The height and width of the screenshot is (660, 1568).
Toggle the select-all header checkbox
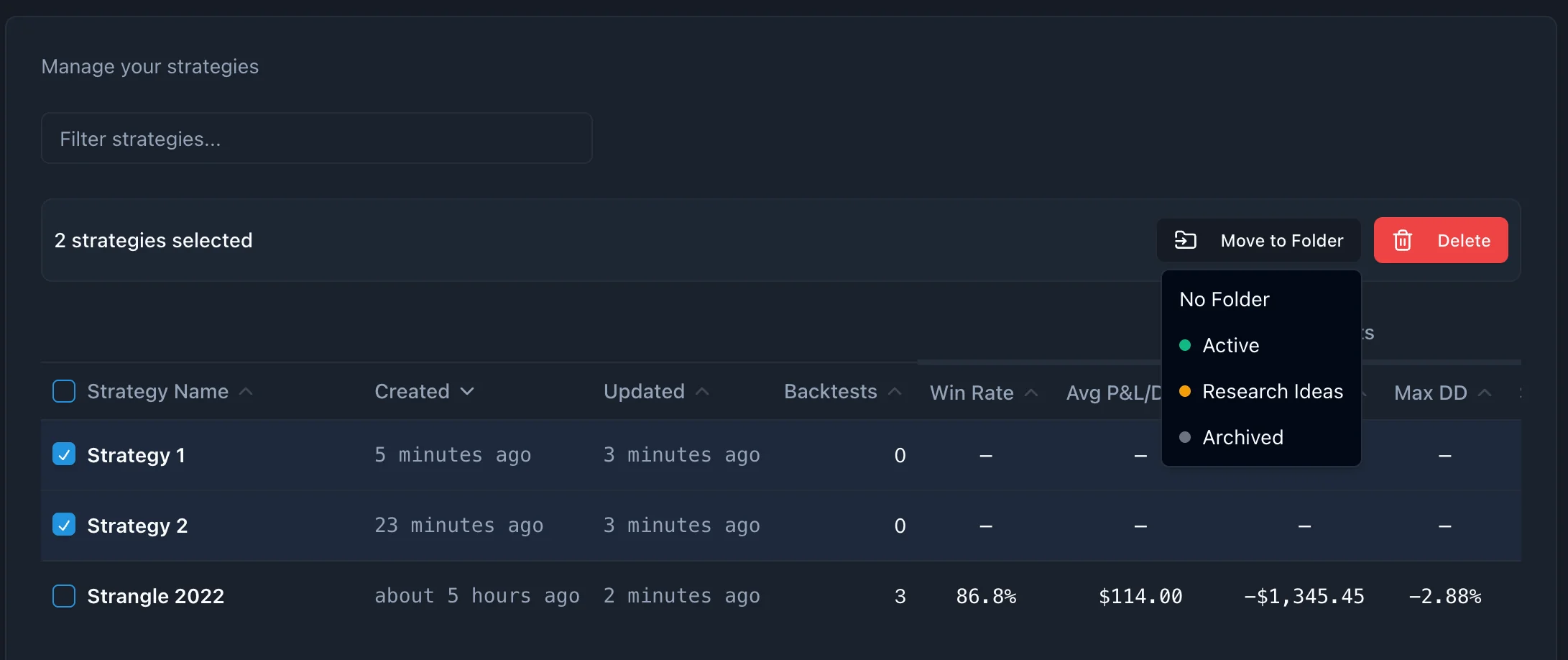(64, 391)
